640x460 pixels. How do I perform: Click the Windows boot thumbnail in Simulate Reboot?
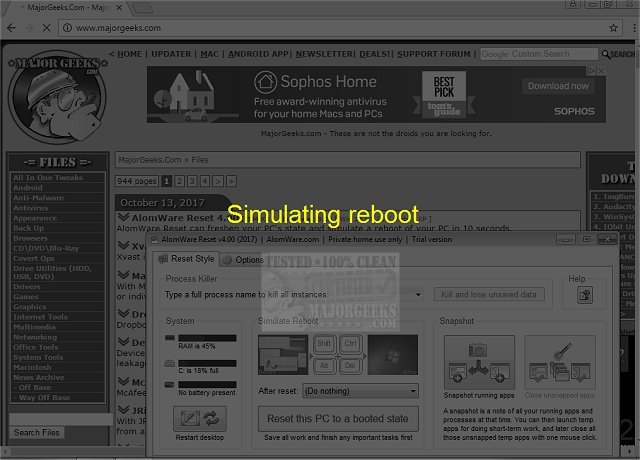pyautogui.click(x=393, y=355)
